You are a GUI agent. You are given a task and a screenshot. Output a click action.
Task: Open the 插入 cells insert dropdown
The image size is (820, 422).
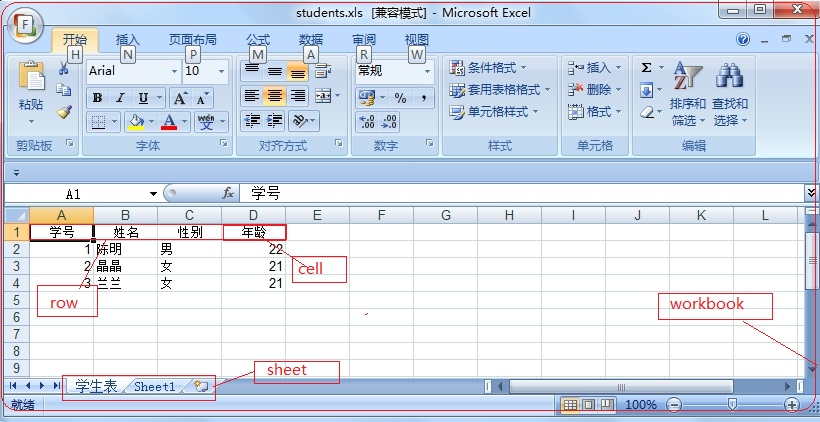tap(595, 67)
